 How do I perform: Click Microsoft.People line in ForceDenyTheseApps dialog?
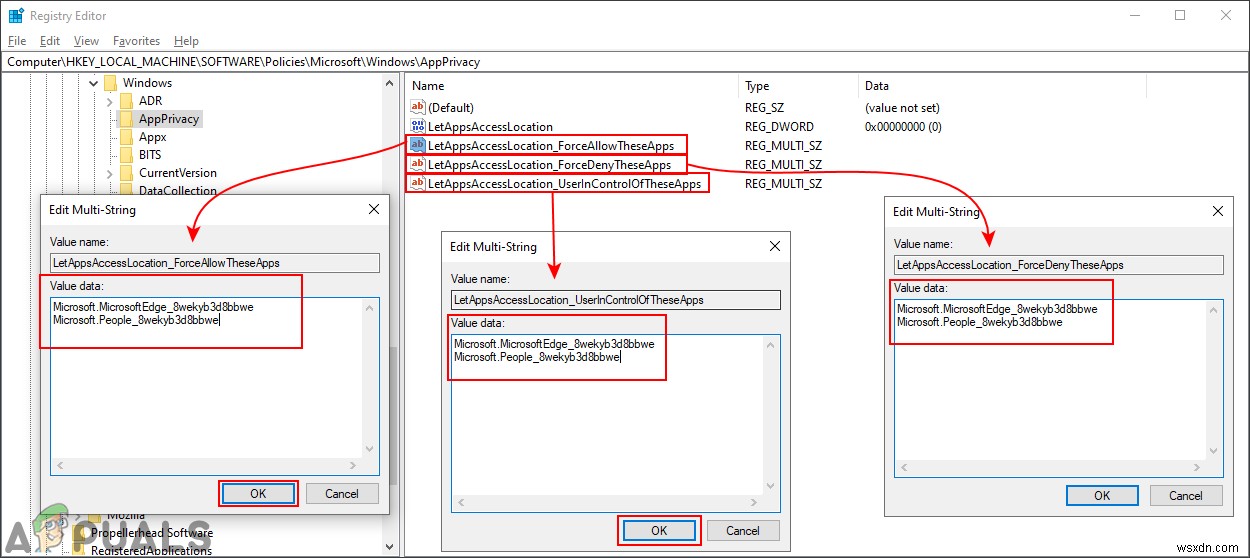979,322
